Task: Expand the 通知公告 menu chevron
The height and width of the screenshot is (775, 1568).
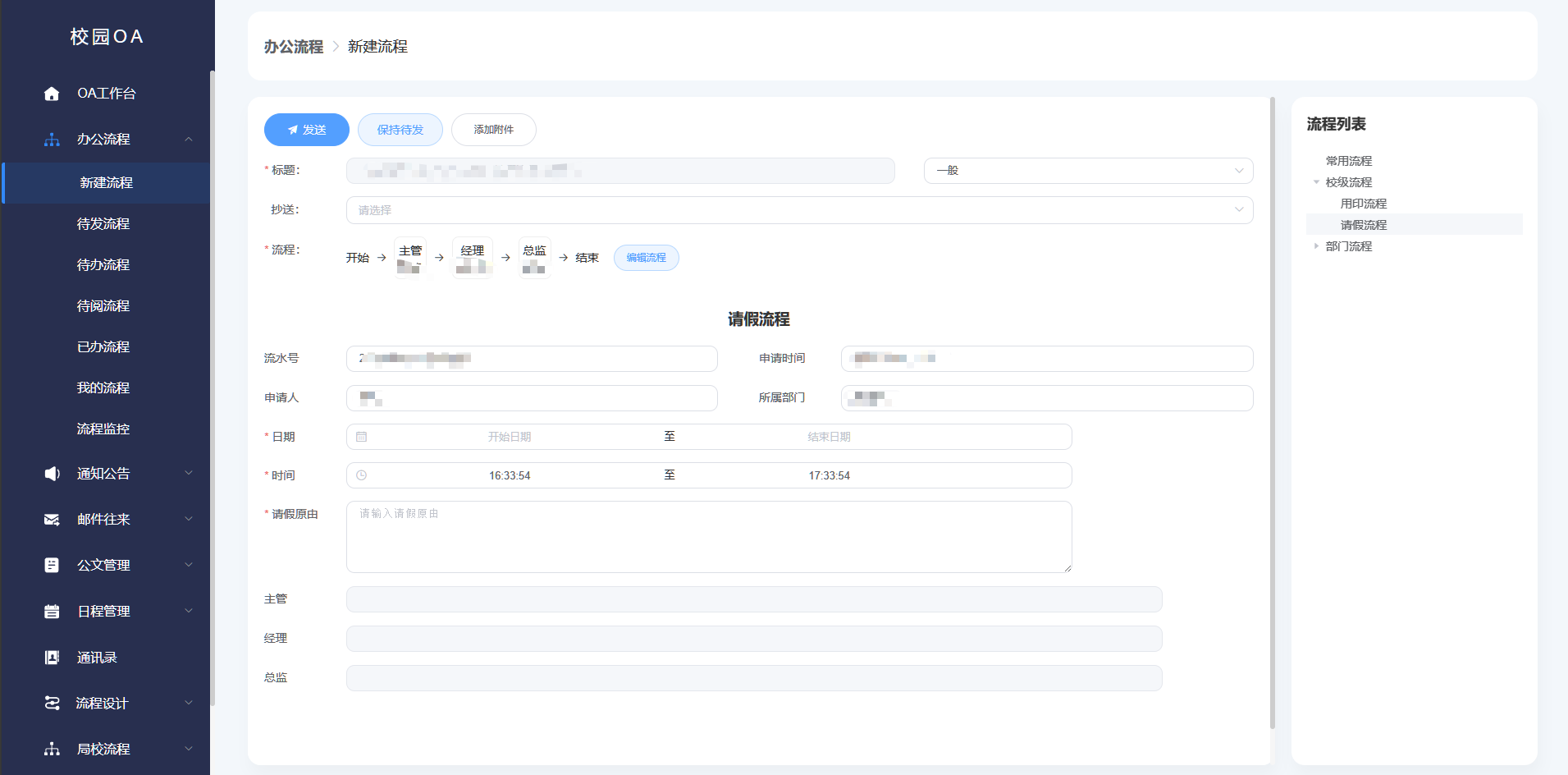Action: click(x=189, y=473)
